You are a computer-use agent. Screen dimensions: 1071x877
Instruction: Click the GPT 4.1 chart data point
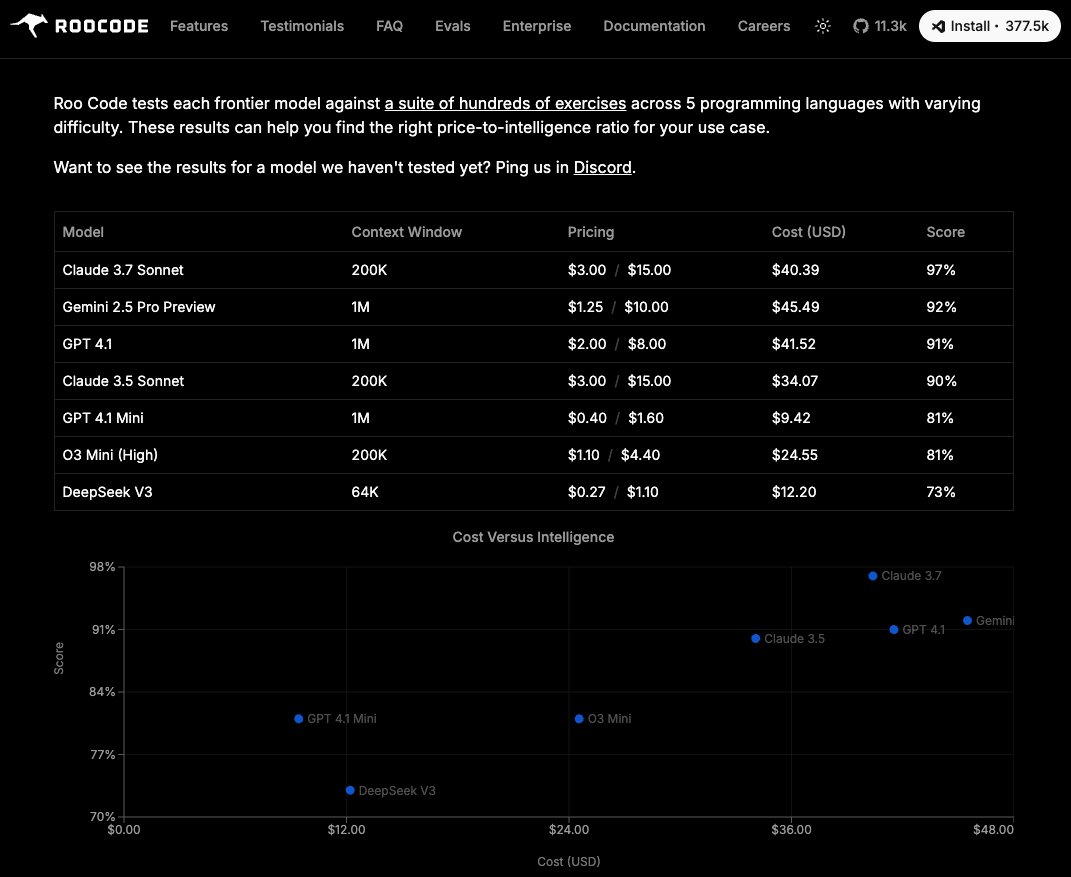[x=893, y=630]
